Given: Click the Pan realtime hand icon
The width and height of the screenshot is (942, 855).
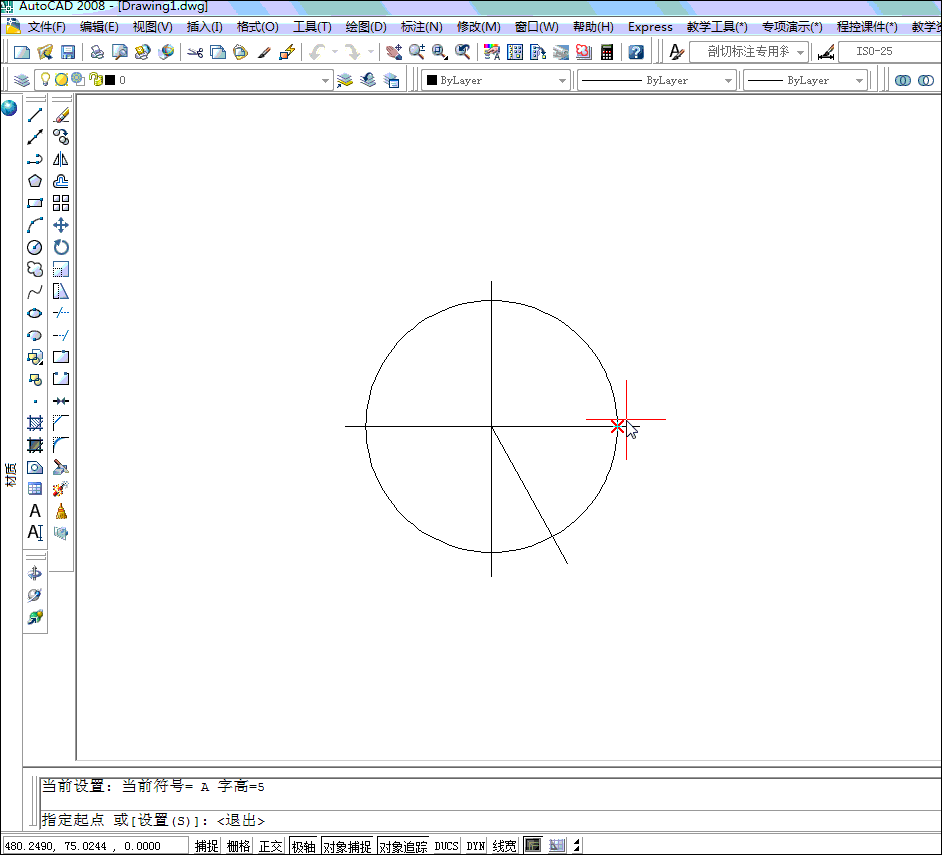Looking at the screenshot, I should click(394, 52).
